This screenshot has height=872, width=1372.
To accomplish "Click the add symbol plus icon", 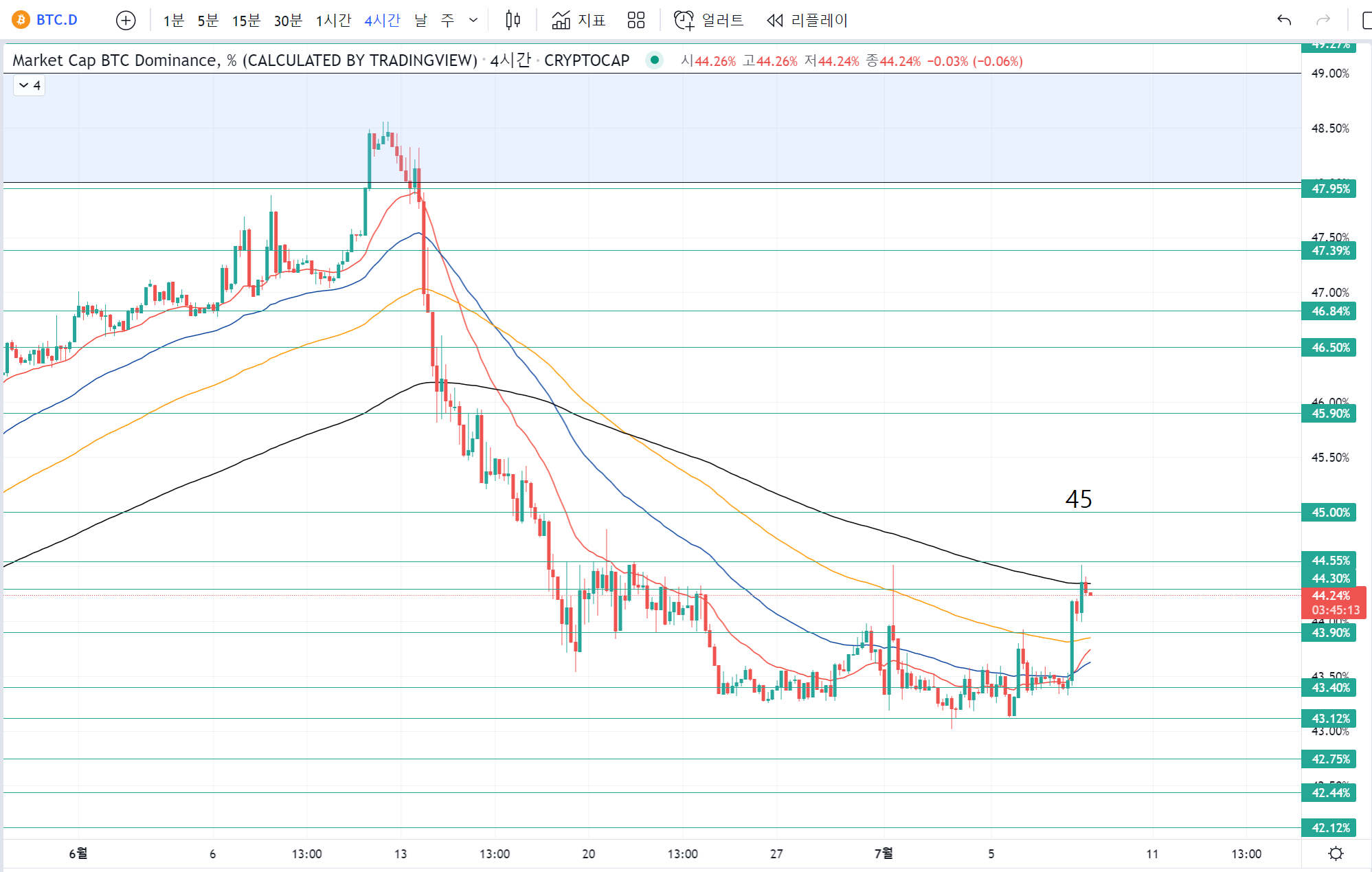I will pyautogui.click(x=126, y=21).
